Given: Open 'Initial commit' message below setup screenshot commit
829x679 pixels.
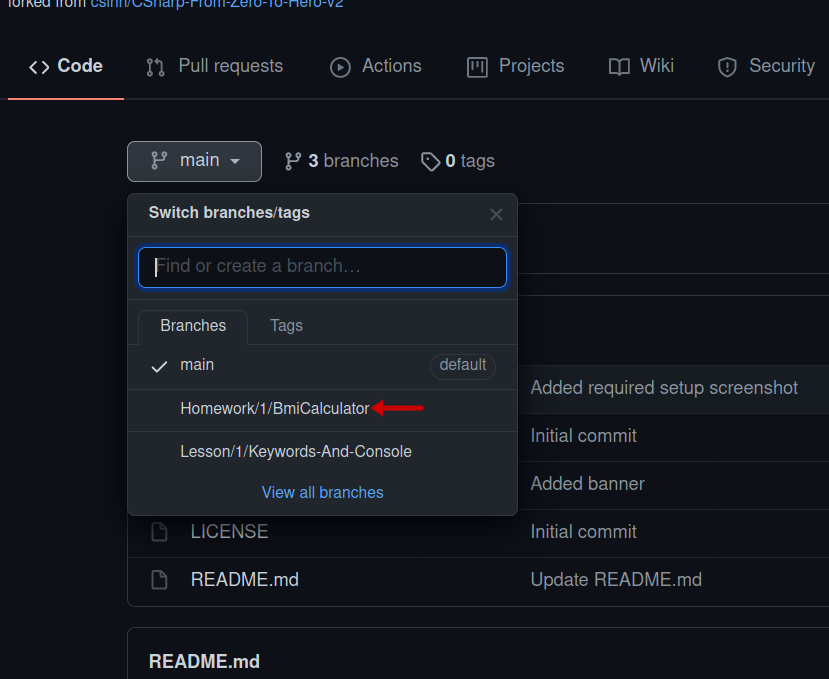Looking at the screenshot, I should coord(583,436).
